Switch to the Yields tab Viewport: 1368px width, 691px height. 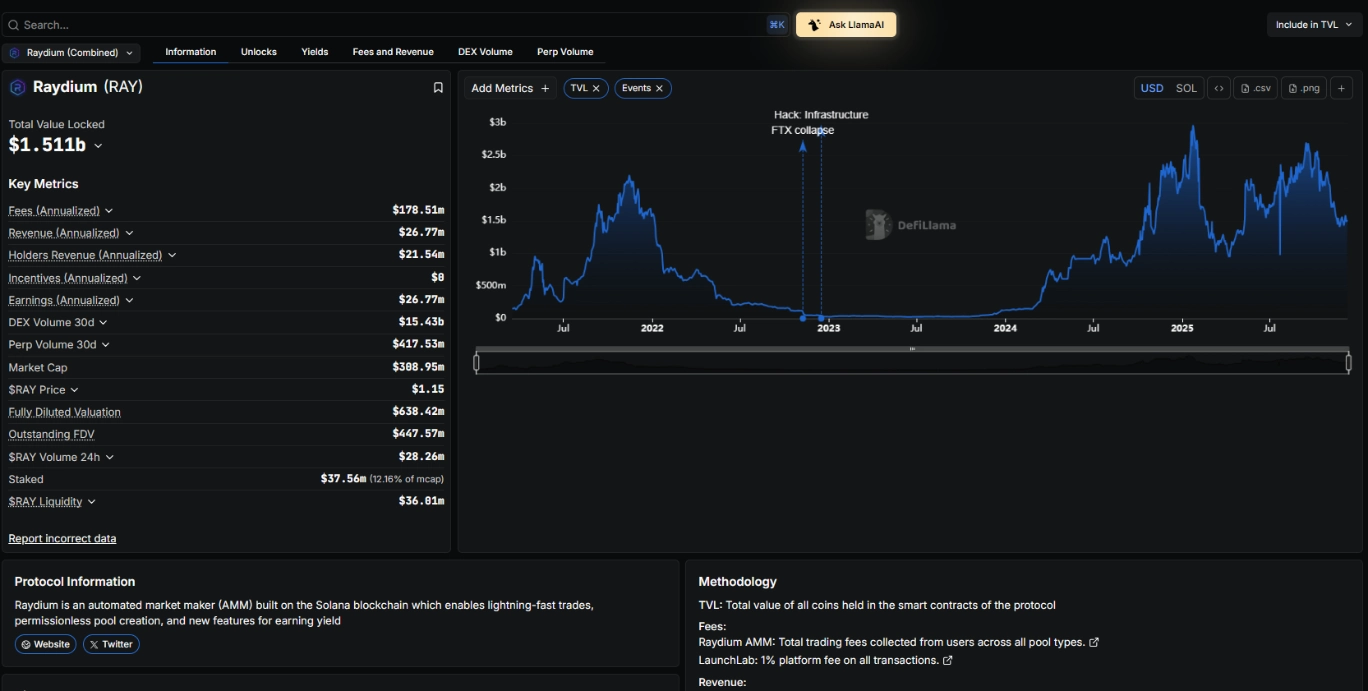[x=315, y=52]
